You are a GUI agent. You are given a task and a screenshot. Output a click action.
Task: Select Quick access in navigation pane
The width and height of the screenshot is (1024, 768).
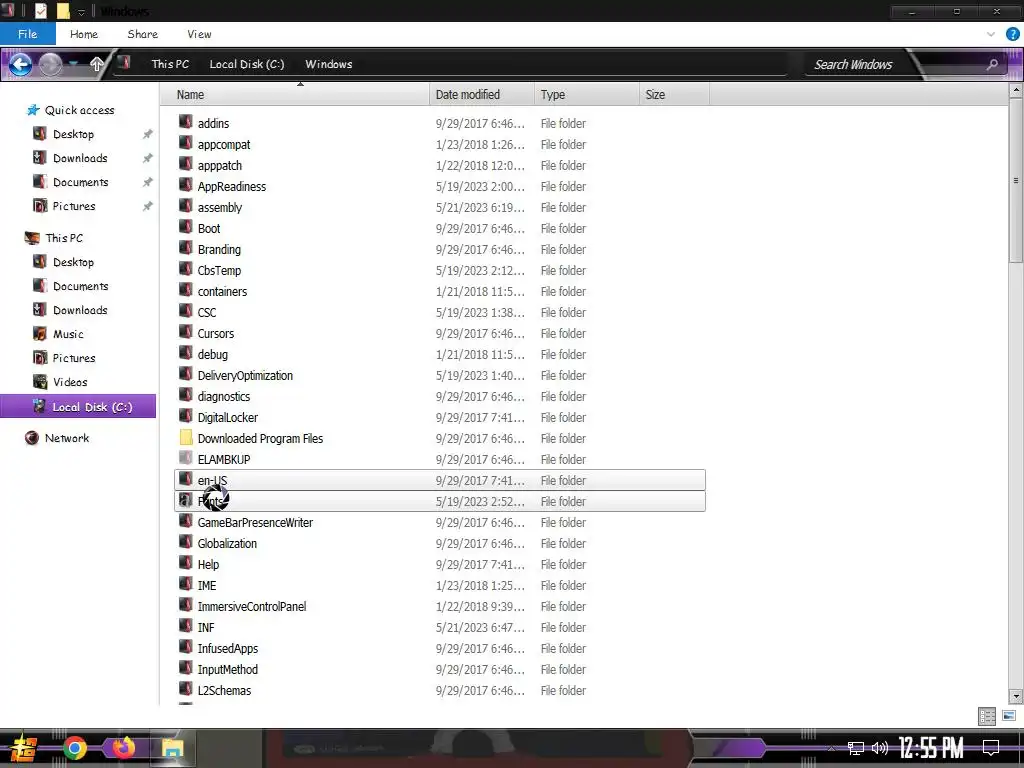click(x=79, y=110)
